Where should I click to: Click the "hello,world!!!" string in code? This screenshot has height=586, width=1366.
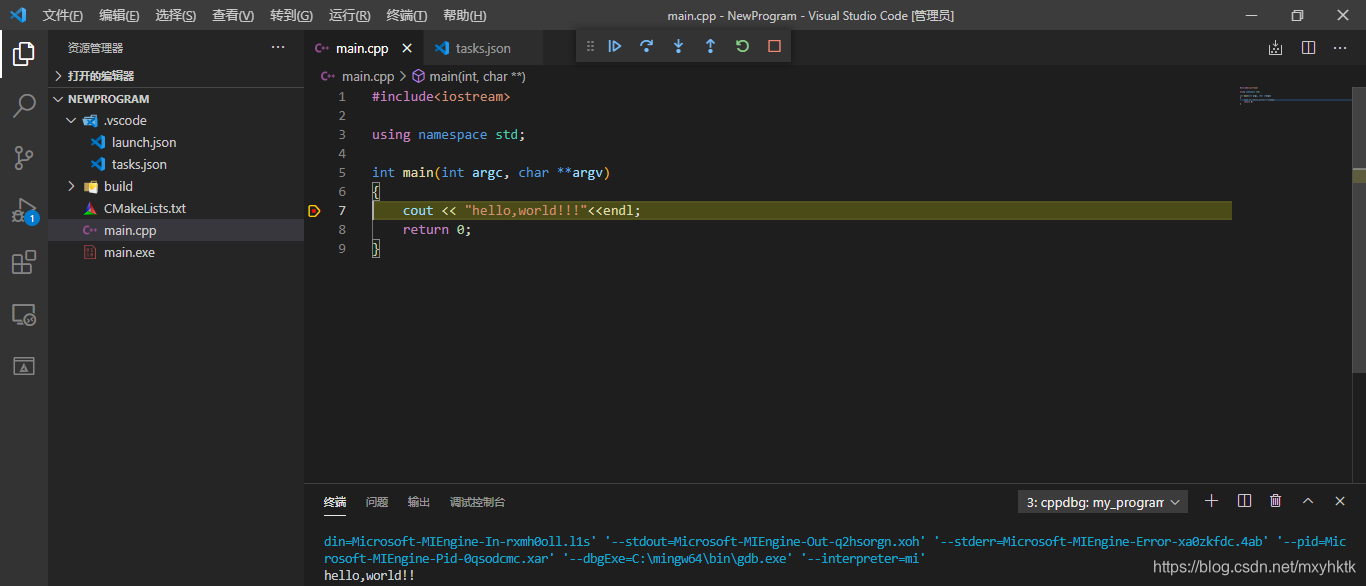526,210
